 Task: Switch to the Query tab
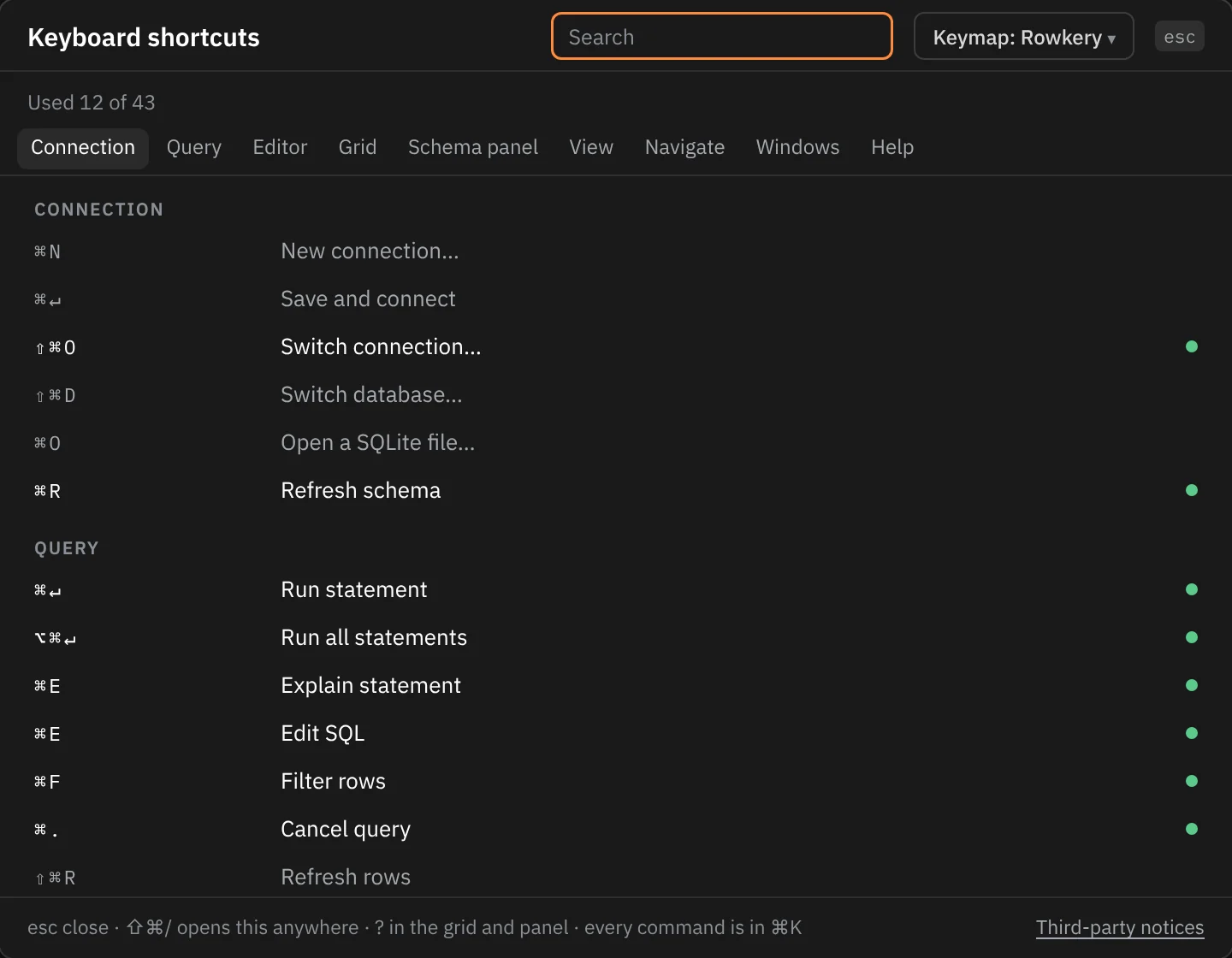(x=194, y=148)
